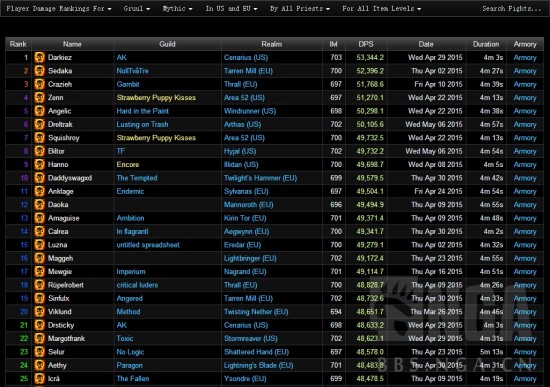Open the Armory link for Luzna
Image resolution: width=550 pixels, height=387 pixels.
pyautogui.click(x=525, y=245)
